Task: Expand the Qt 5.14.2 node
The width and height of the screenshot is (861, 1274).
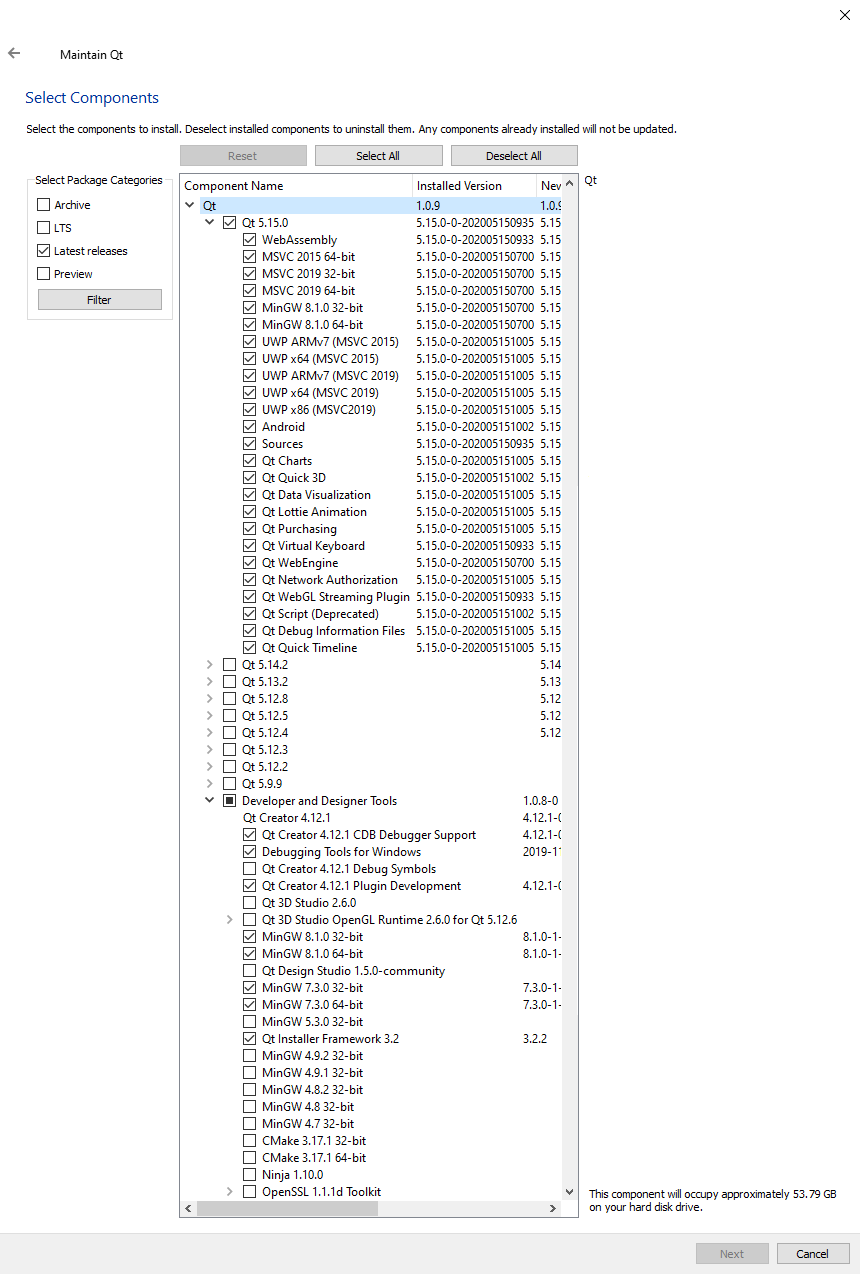Action: coord(210,665)
